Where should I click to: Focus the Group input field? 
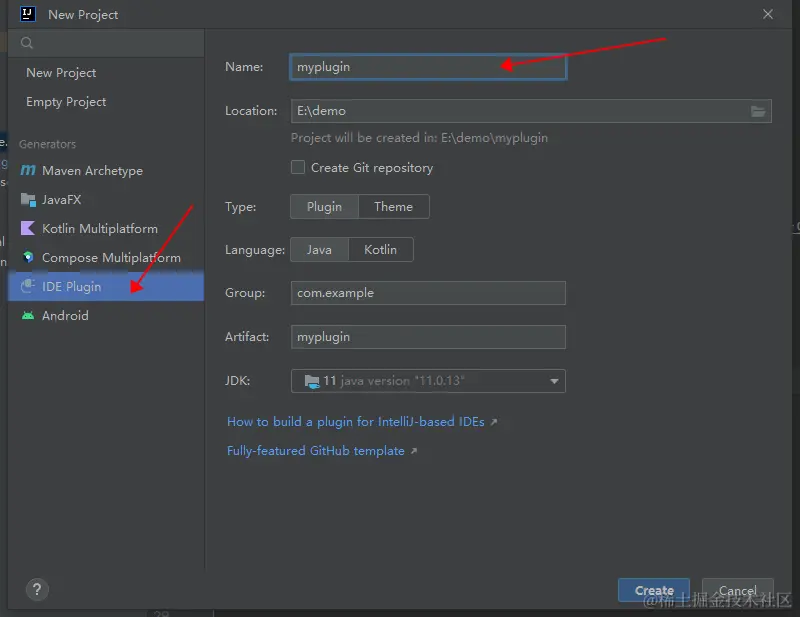coord(428,293)
